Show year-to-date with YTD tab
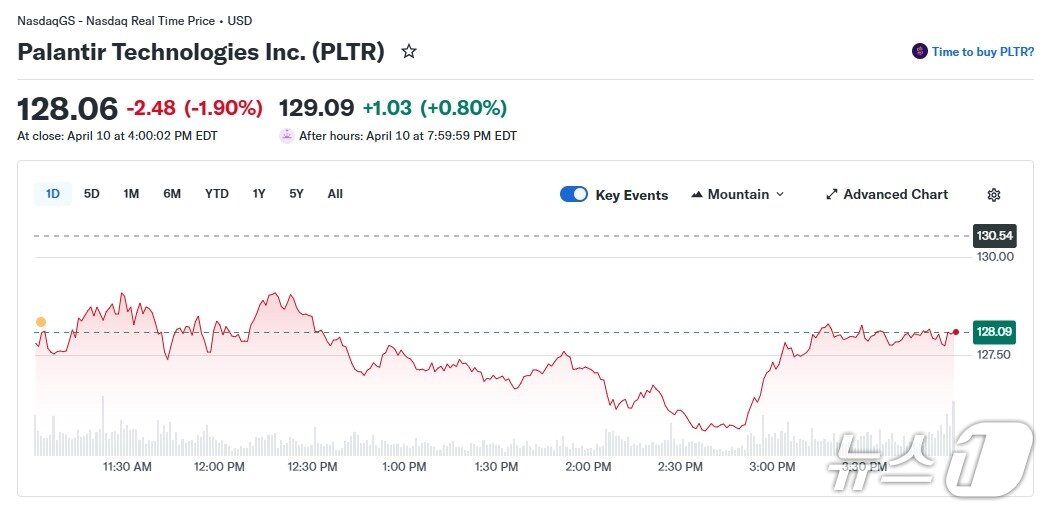The image size is (1049, 513). [217, 194]
